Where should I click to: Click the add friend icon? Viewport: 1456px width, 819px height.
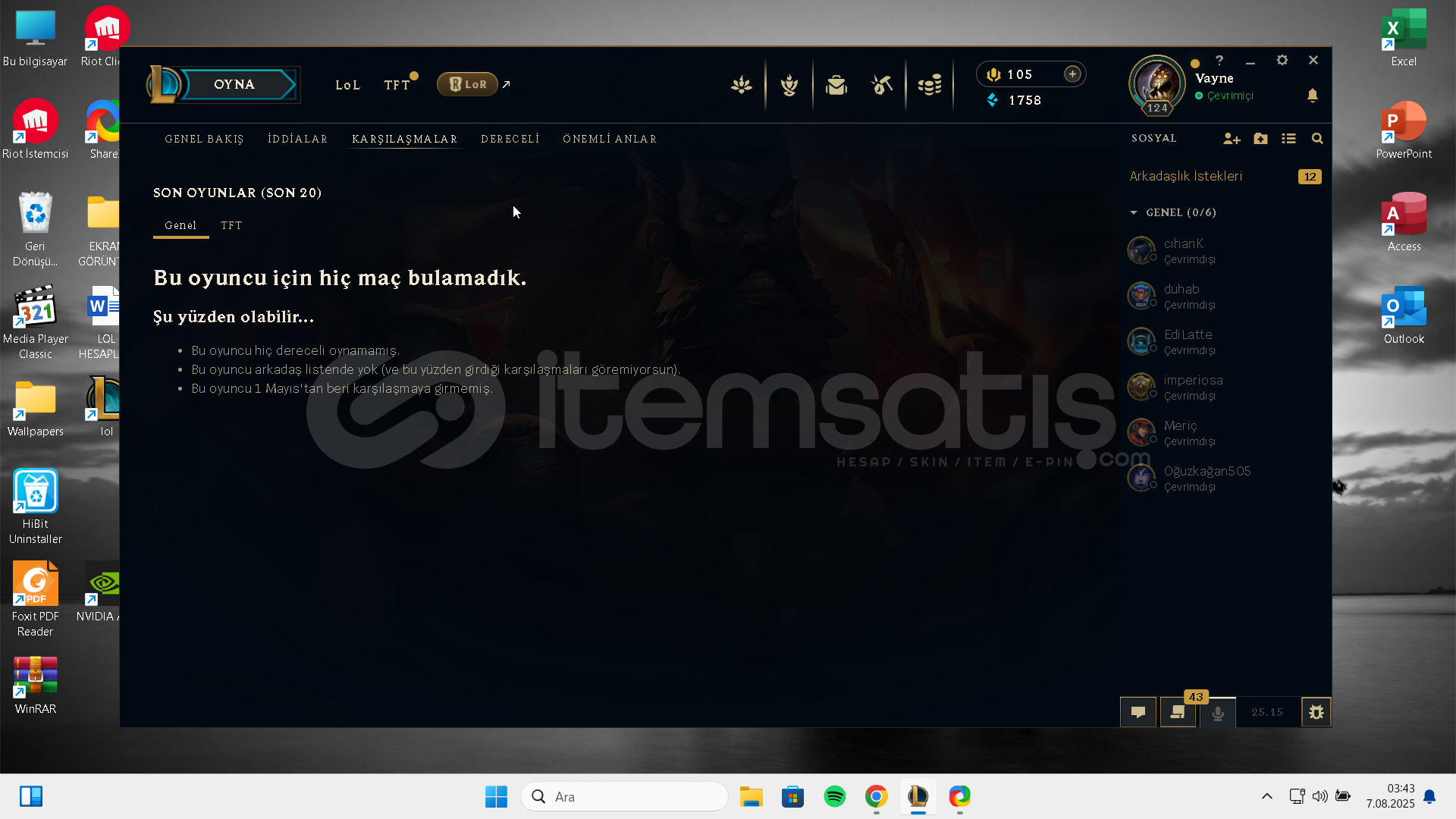click(x=1232, y=139)
